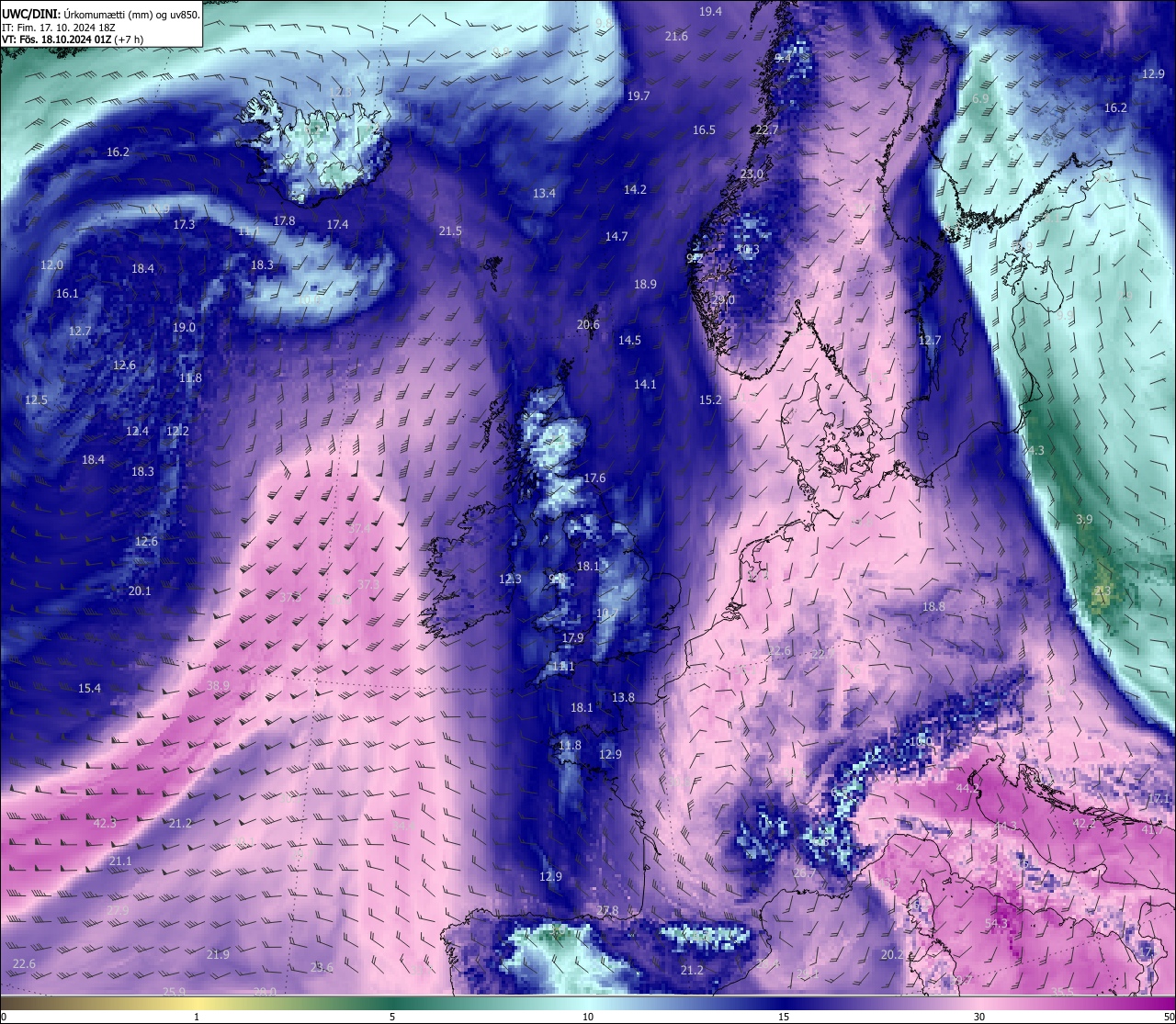Click the 19.7 value label
1176x1024 pixels.
click(639, 96)
